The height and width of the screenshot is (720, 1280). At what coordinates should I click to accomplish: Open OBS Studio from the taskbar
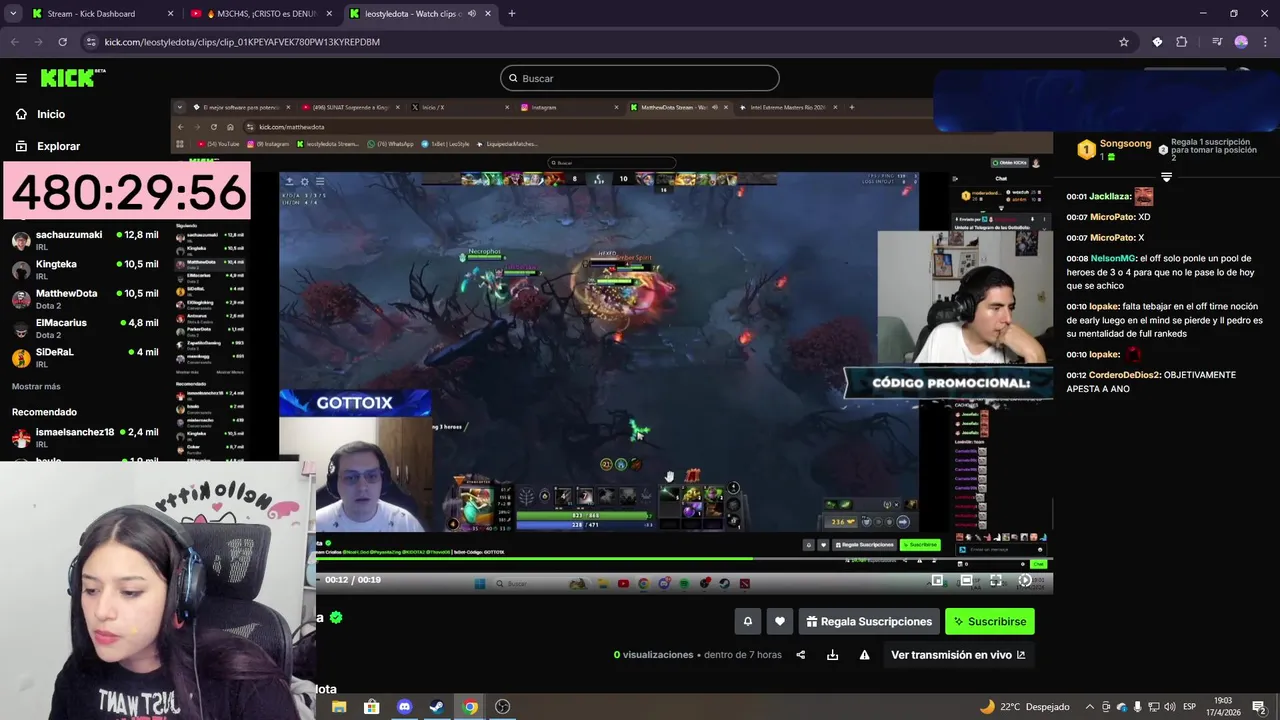coord(503,707)
